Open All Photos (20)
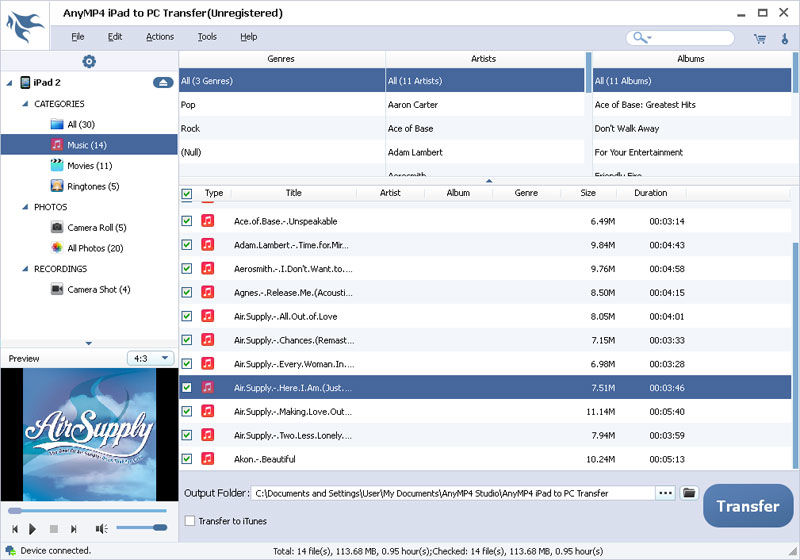Viewport: 800px width, 560px height. (x=95, y=248)
